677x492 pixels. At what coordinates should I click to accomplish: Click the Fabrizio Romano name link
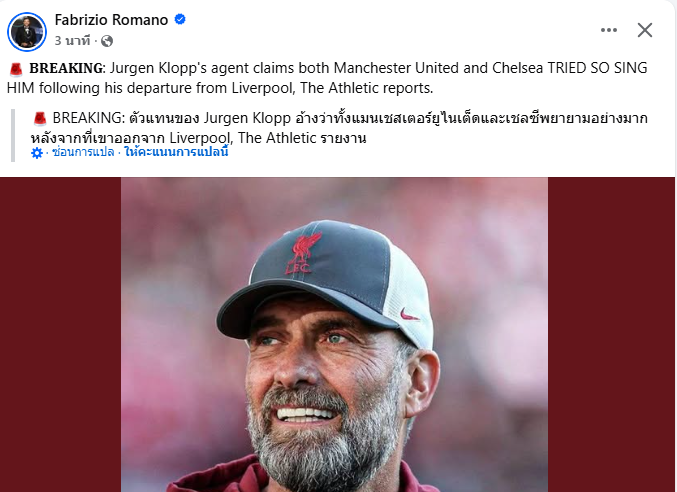[x=112, y=21]
